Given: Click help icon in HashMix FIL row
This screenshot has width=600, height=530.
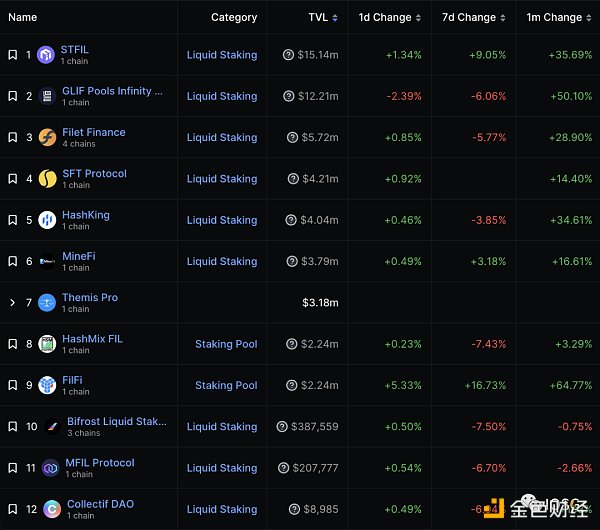Looking at the screenshot, I should [292, 344].
